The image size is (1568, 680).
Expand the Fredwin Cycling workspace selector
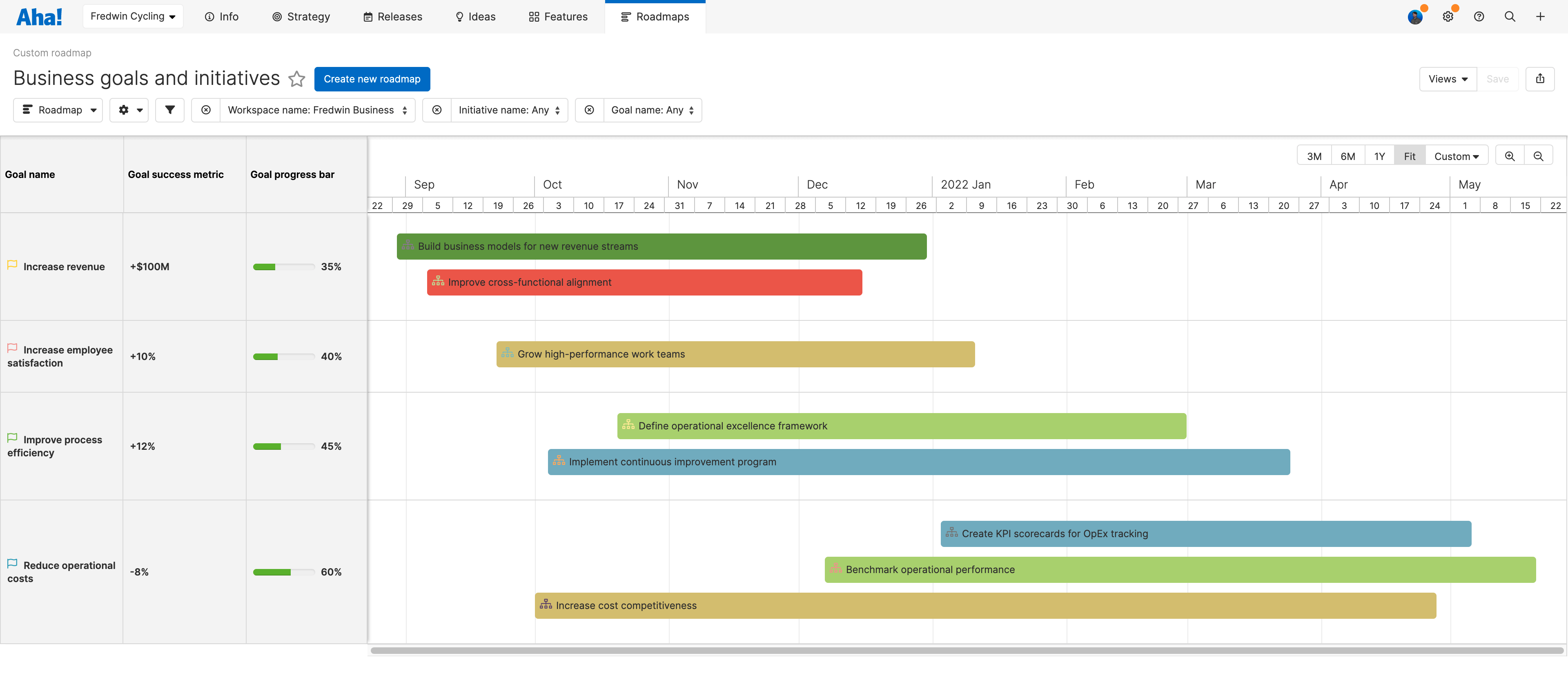133,16
